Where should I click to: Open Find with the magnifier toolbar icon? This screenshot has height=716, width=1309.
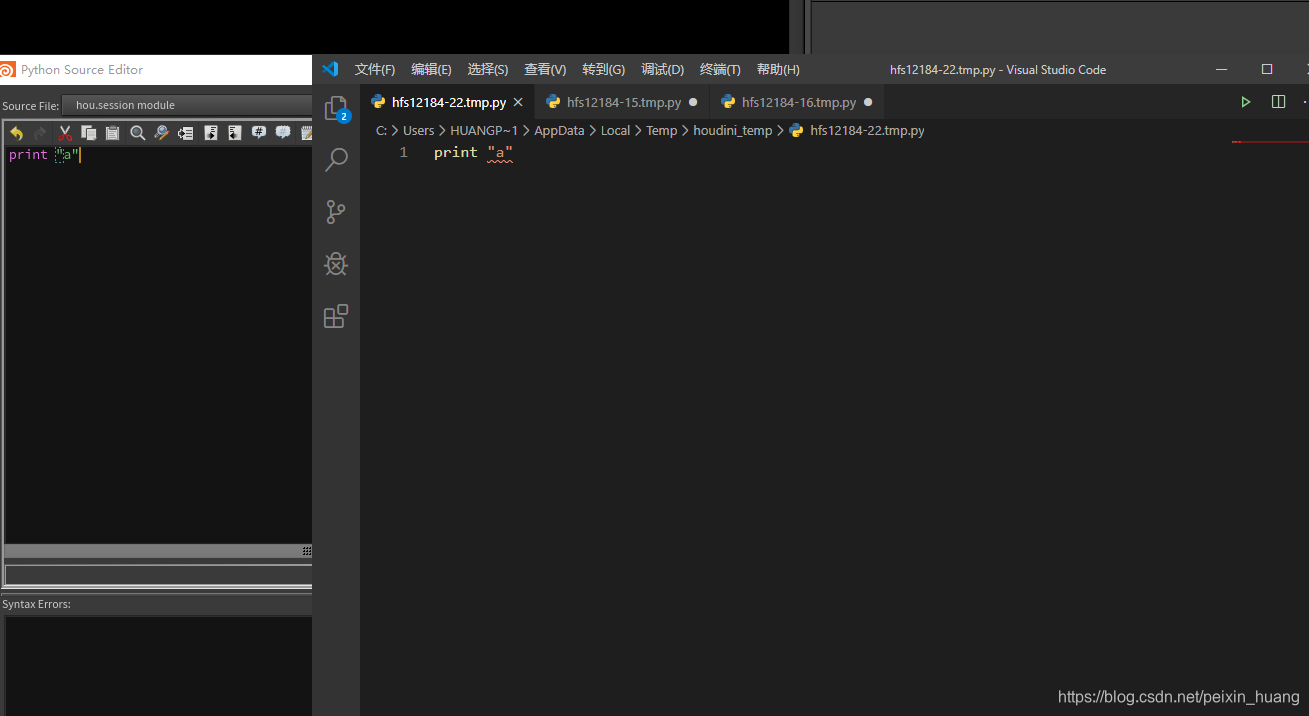(x=137, y=132)
